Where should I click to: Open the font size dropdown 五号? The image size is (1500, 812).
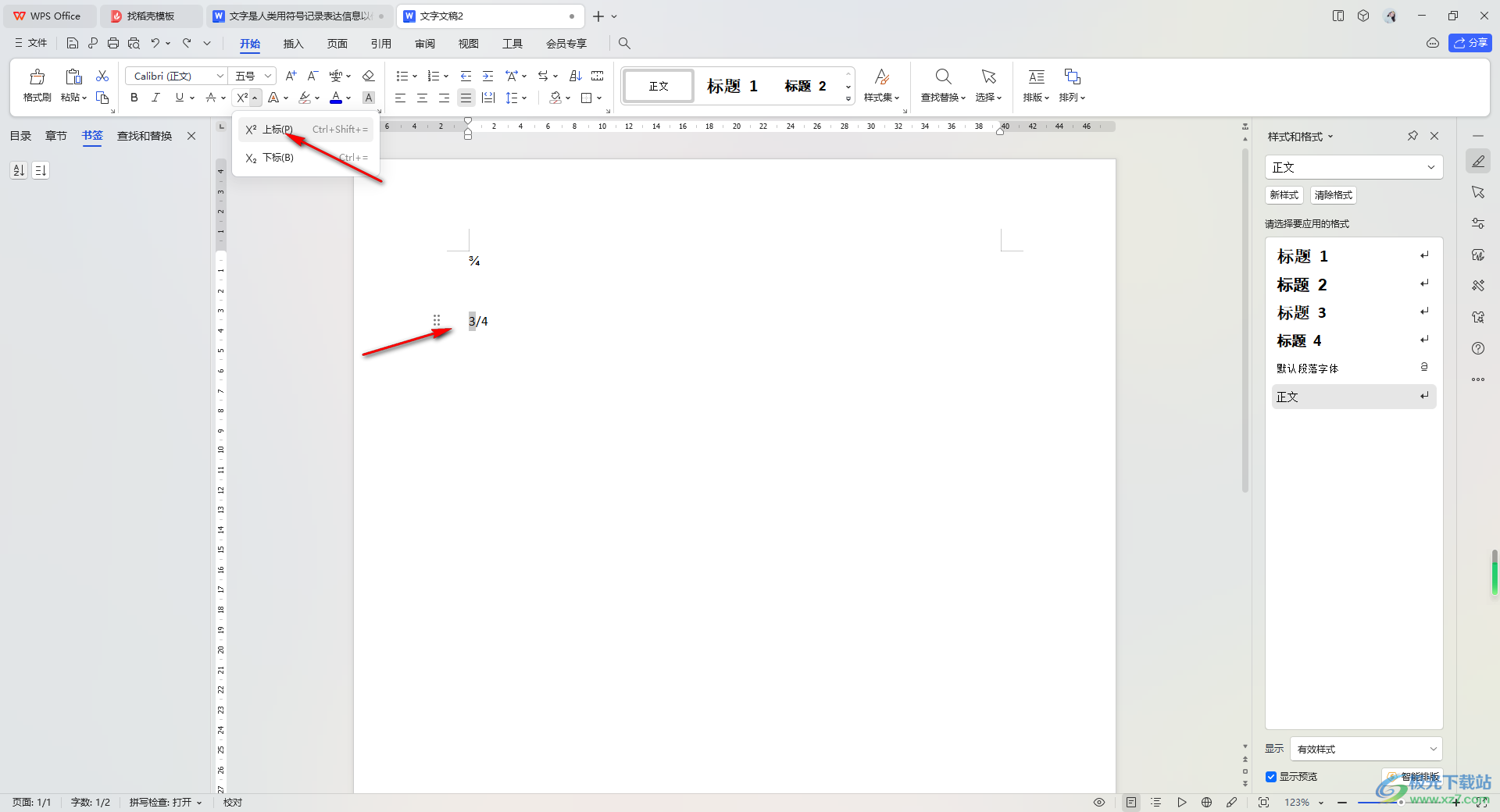pyautogui.click(x=268, y=76)
